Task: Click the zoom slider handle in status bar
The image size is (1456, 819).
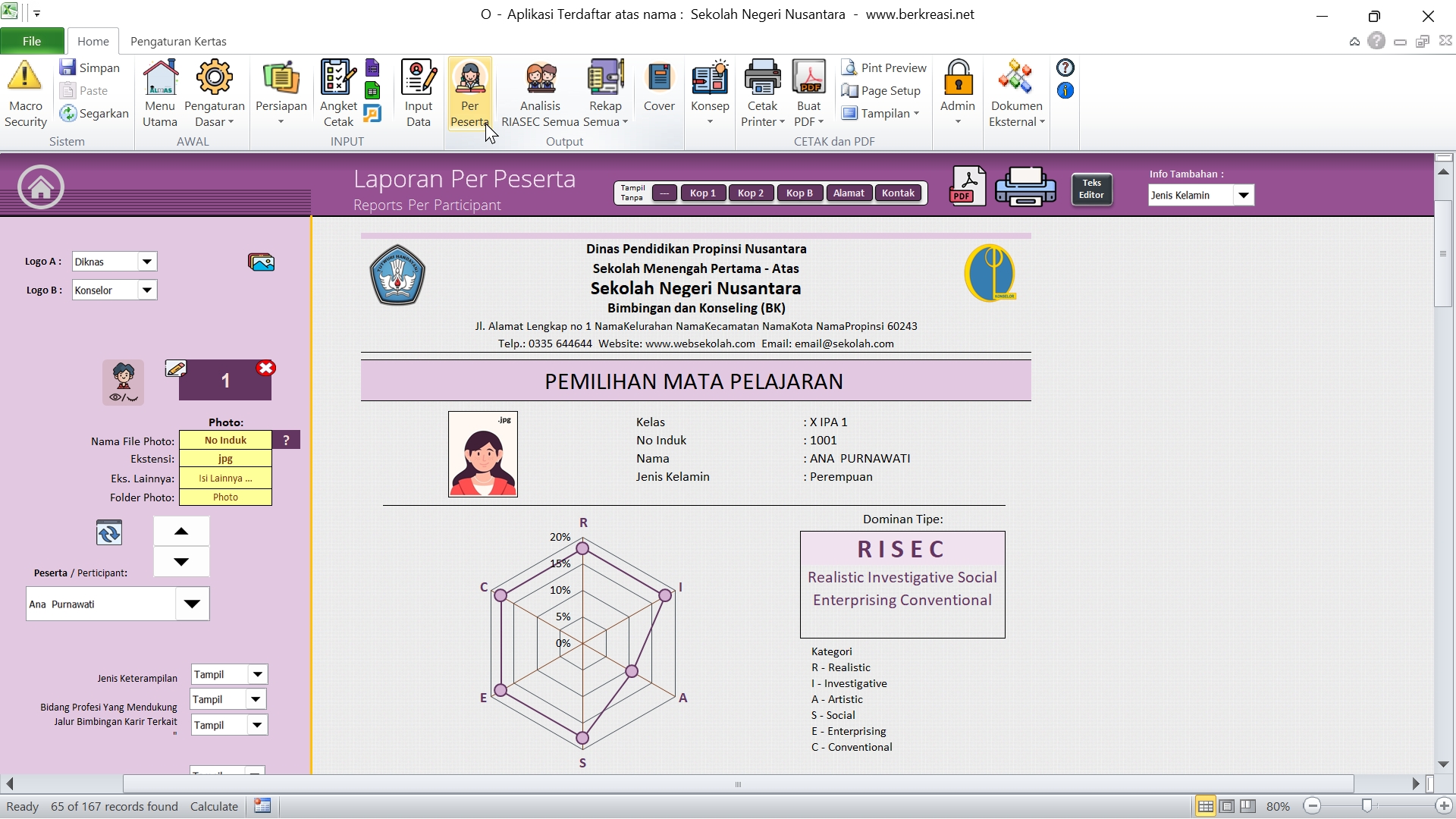Action: pyautogui.click(x=1367, y=806)
